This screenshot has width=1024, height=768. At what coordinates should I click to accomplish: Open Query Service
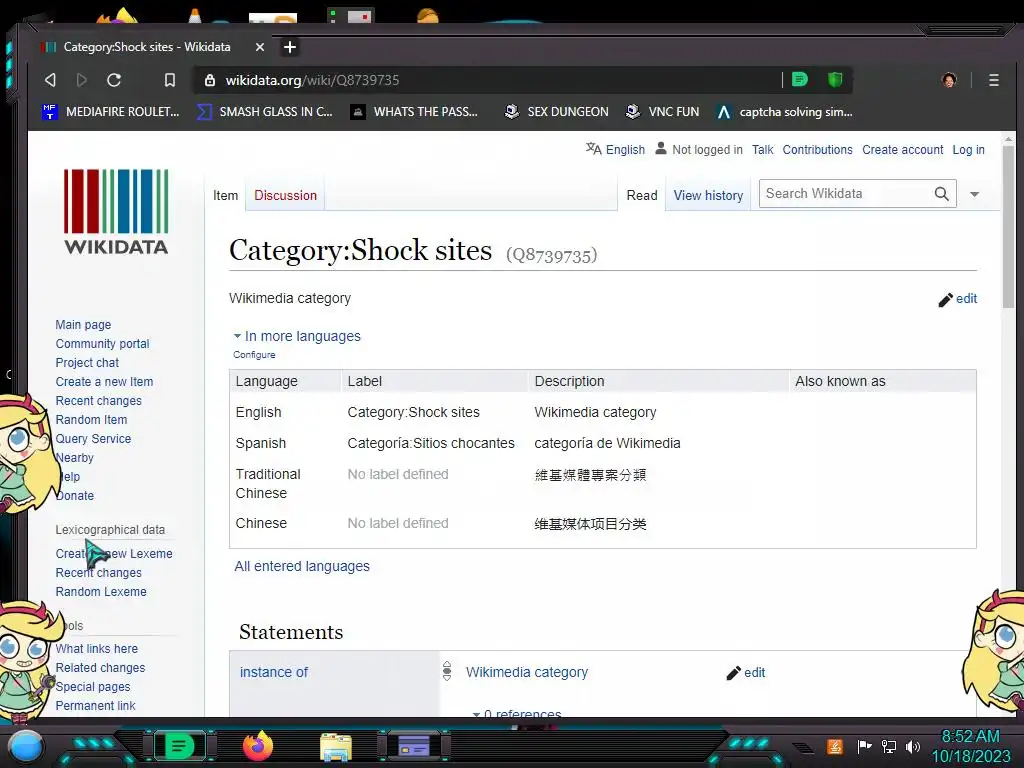93,438
